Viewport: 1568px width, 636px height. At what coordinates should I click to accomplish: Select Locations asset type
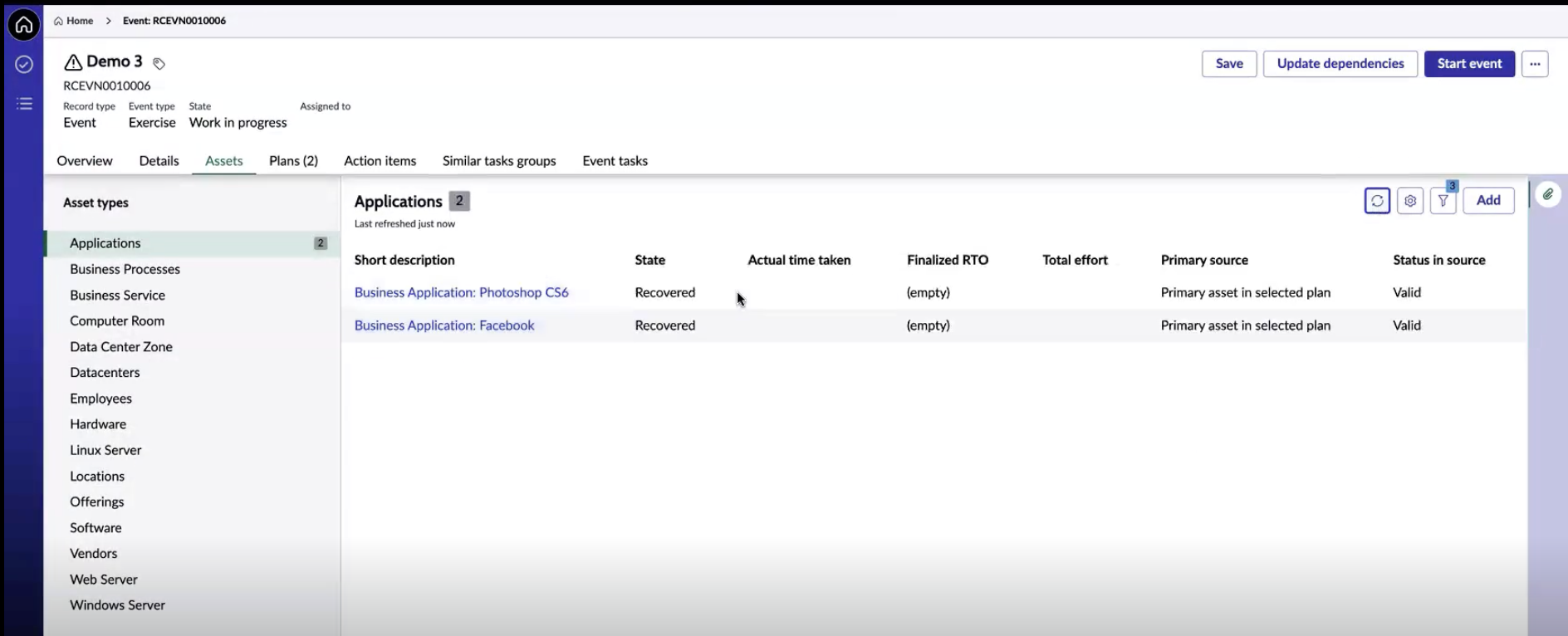[x=193, y=476]
